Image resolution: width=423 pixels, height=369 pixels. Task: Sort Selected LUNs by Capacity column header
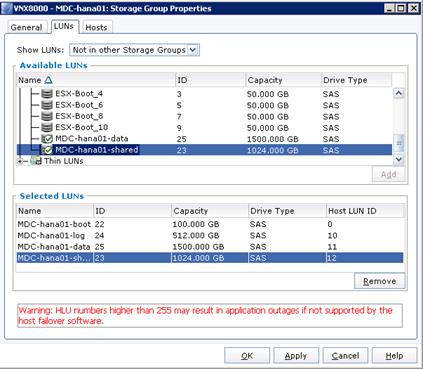[210, 211]
